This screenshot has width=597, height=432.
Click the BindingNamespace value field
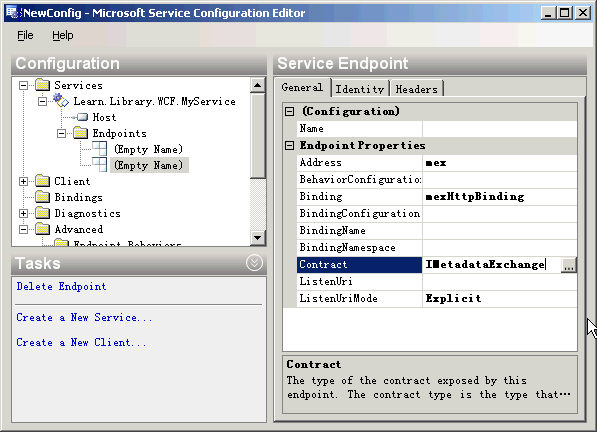pos(500,247)
